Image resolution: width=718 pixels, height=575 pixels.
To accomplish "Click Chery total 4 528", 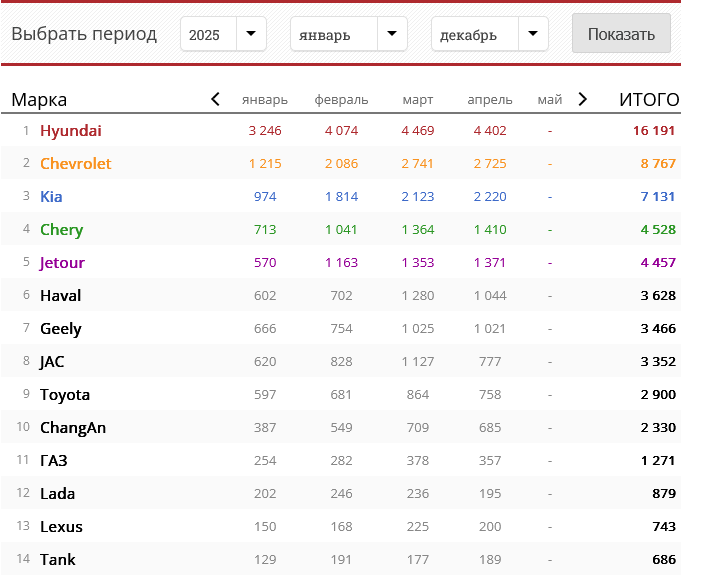I will click(x=658, y=230).
